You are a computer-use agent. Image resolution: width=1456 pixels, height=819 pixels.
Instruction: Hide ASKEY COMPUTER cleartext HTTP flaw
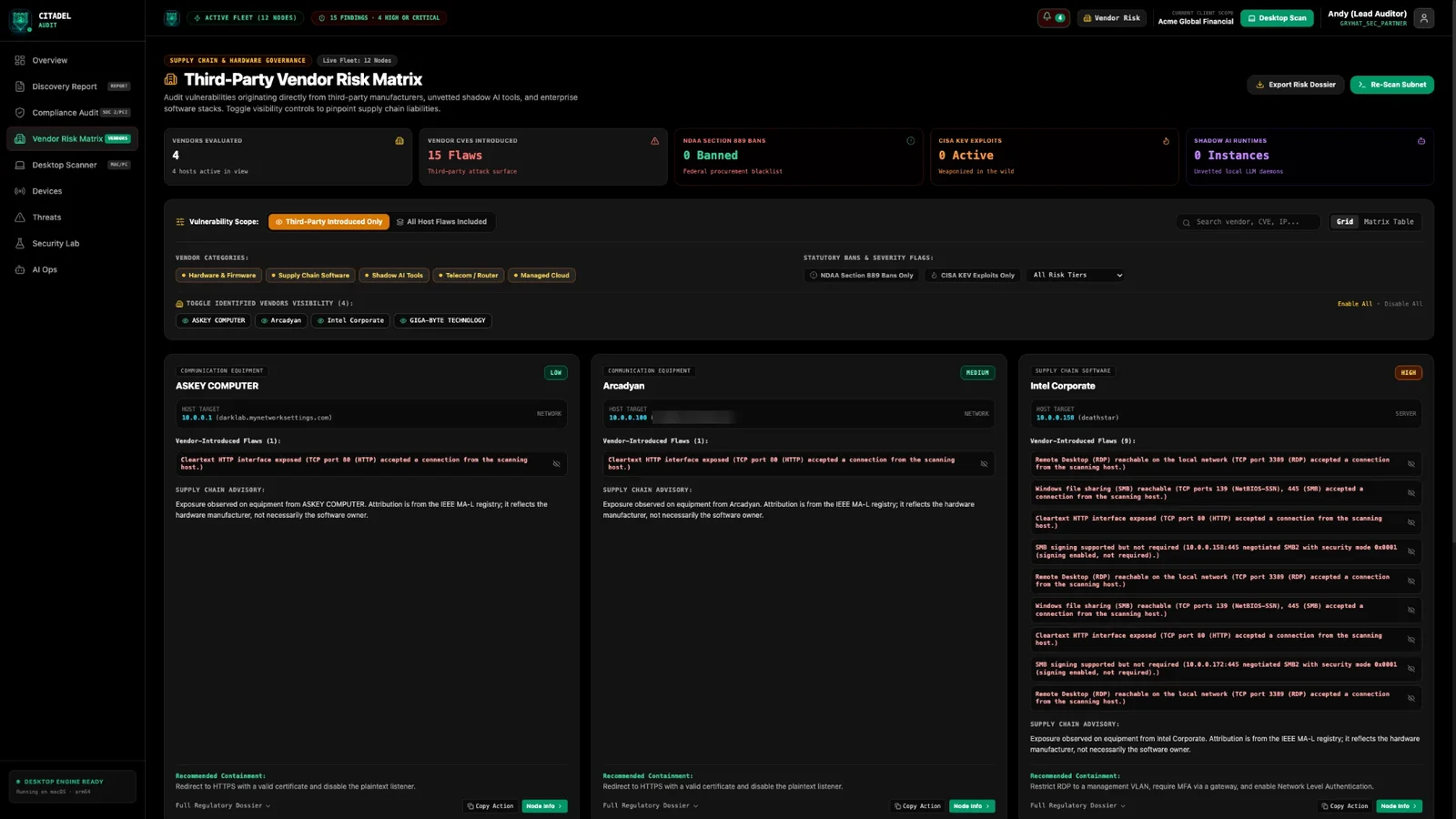(556, 464)
